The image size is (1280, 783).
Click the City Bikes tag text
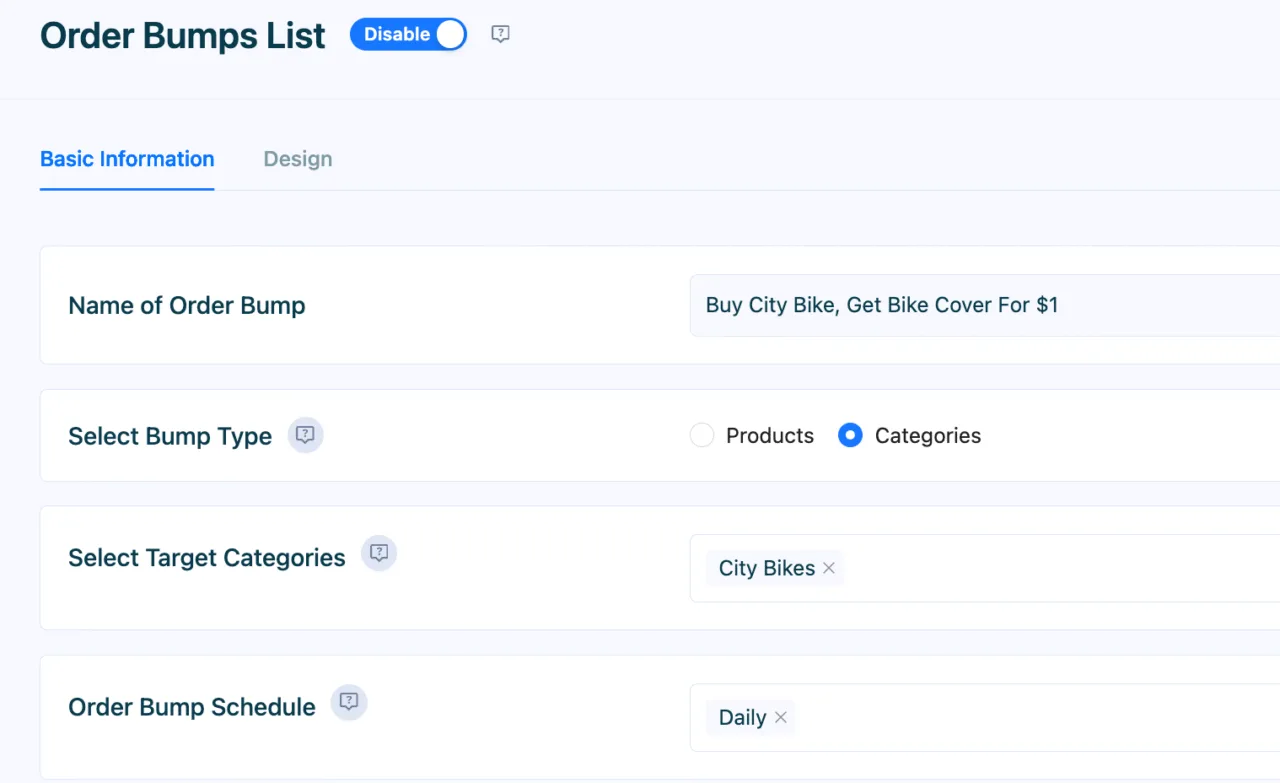[x=767, y=568]
